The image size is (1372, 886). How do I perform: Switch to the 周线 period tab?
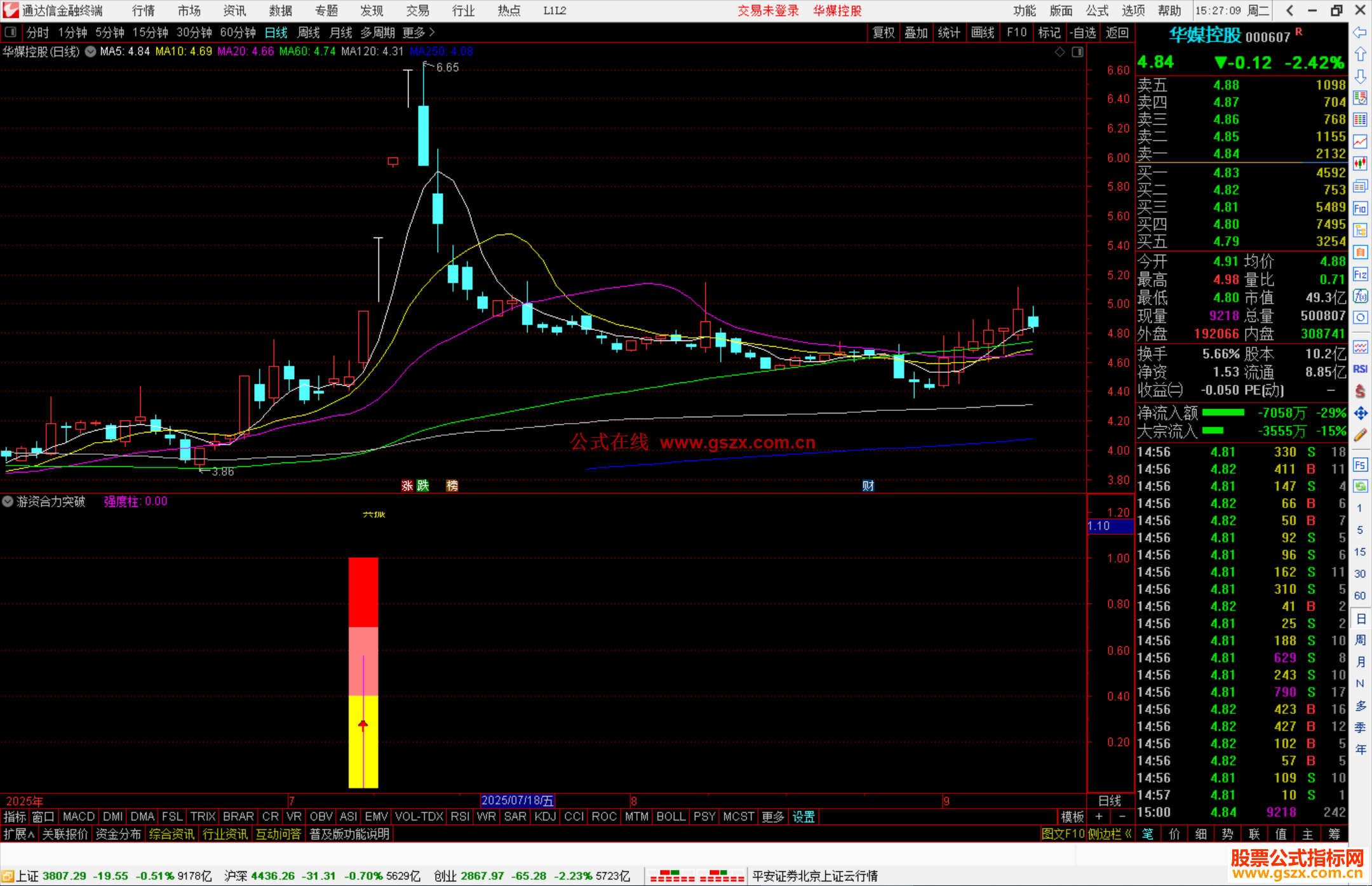coord(309,32)
